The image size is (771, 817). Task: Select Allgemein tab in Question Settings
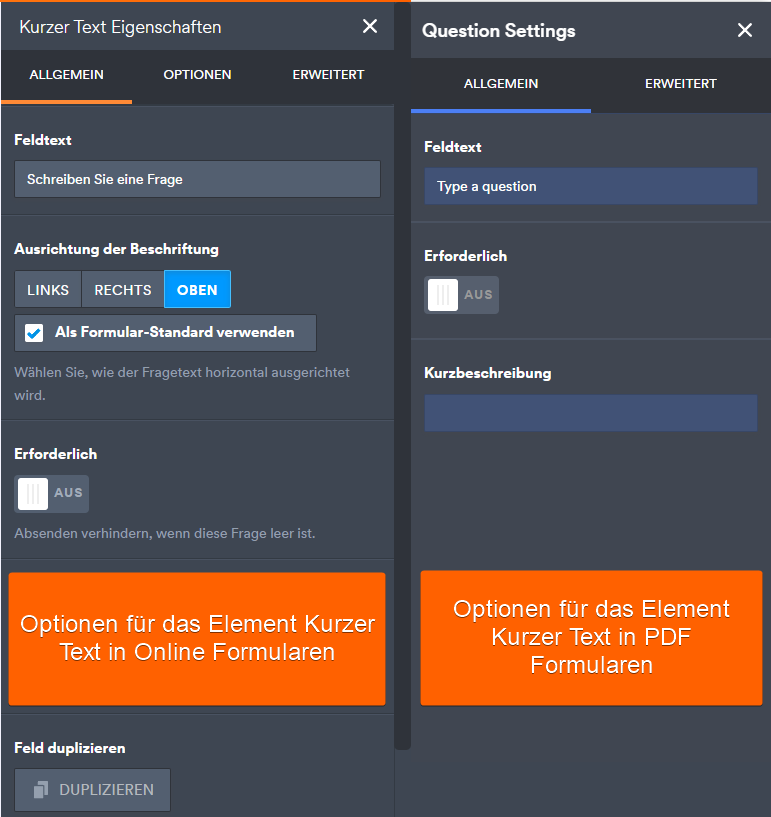click(x=501, y=84)
